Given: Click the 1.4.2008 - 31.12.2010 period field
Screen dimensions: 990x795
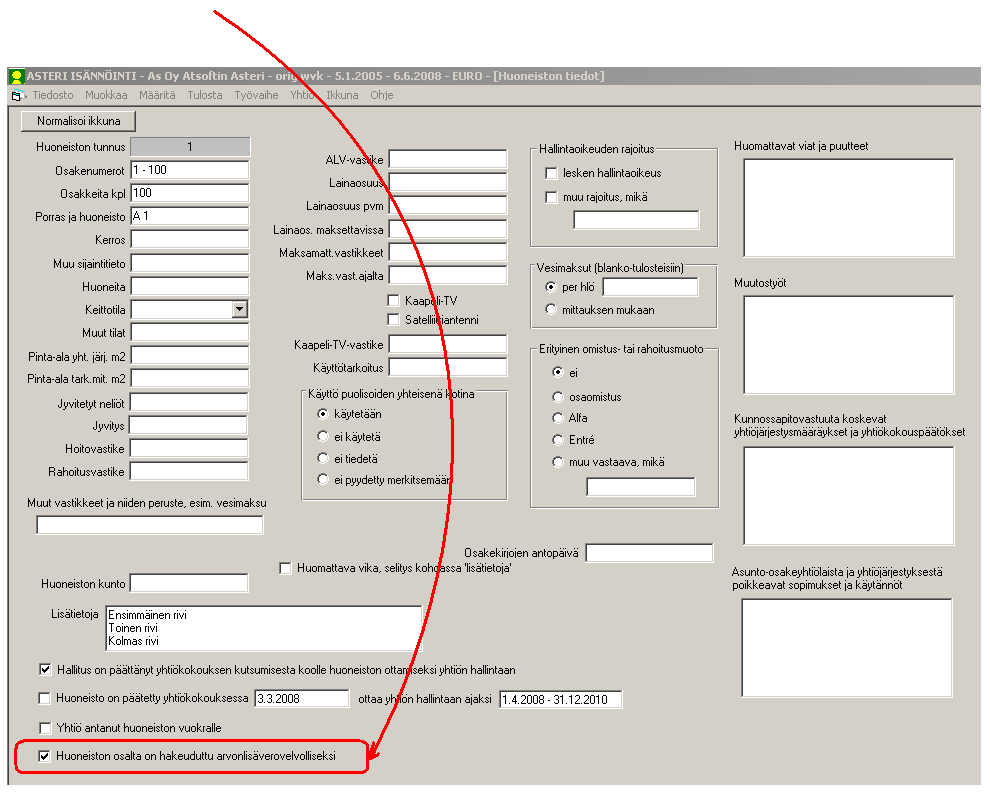Looking at the screenshot, I should 561,699.
